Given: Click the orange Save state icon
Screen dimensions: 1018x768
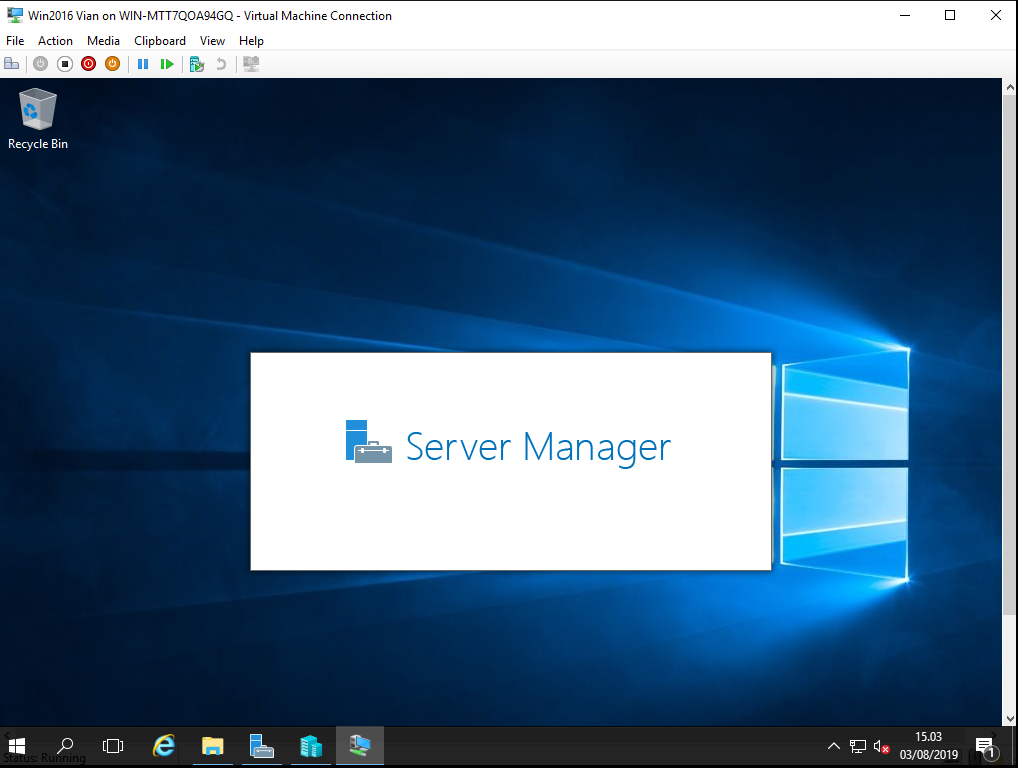Looking at the screenshot, I should [x=112, y=63].
